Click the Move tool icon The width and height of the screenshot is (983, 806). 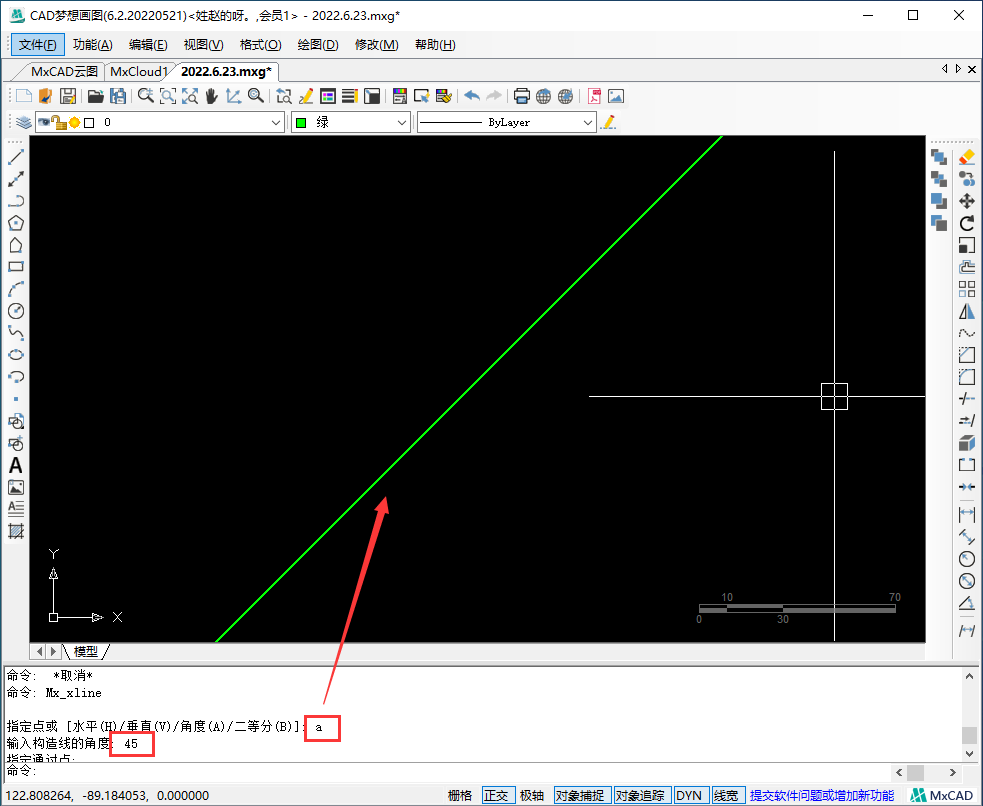(x=967, y=201)
